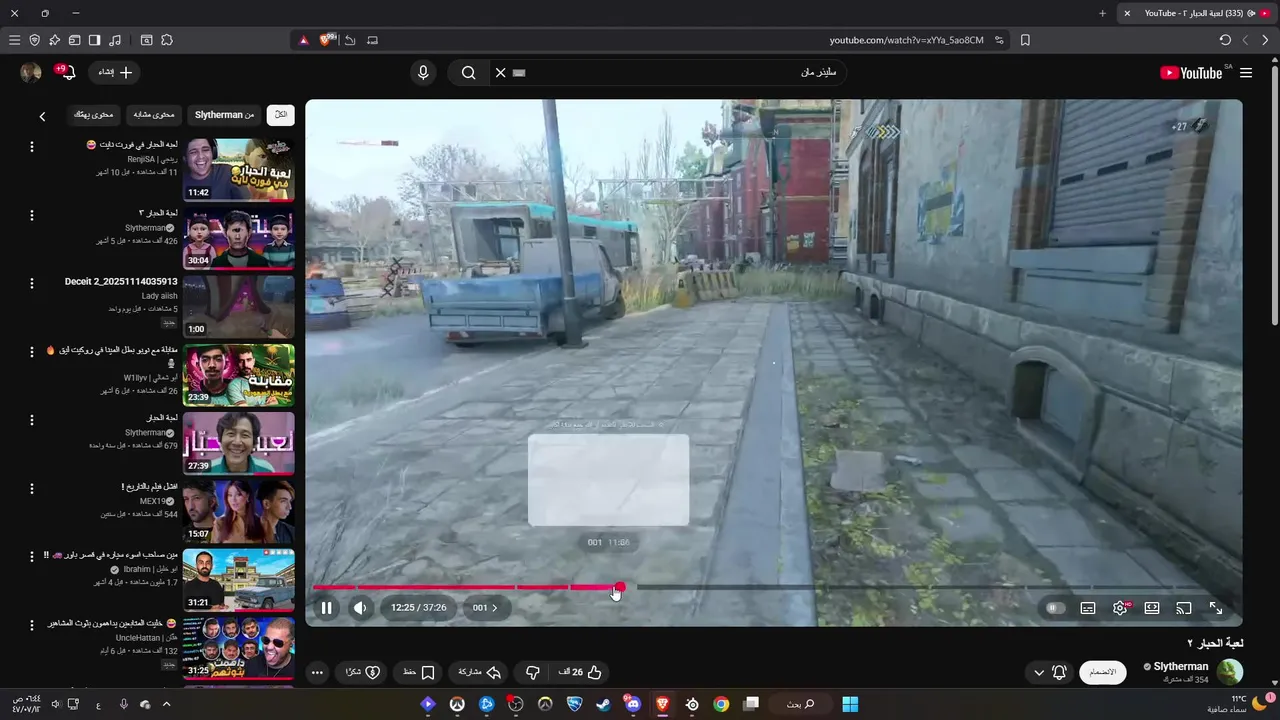1280x720 pixels.
Task: Open chapter 001 selector in player
Action: pyautogui.click(x=485, y=608)
